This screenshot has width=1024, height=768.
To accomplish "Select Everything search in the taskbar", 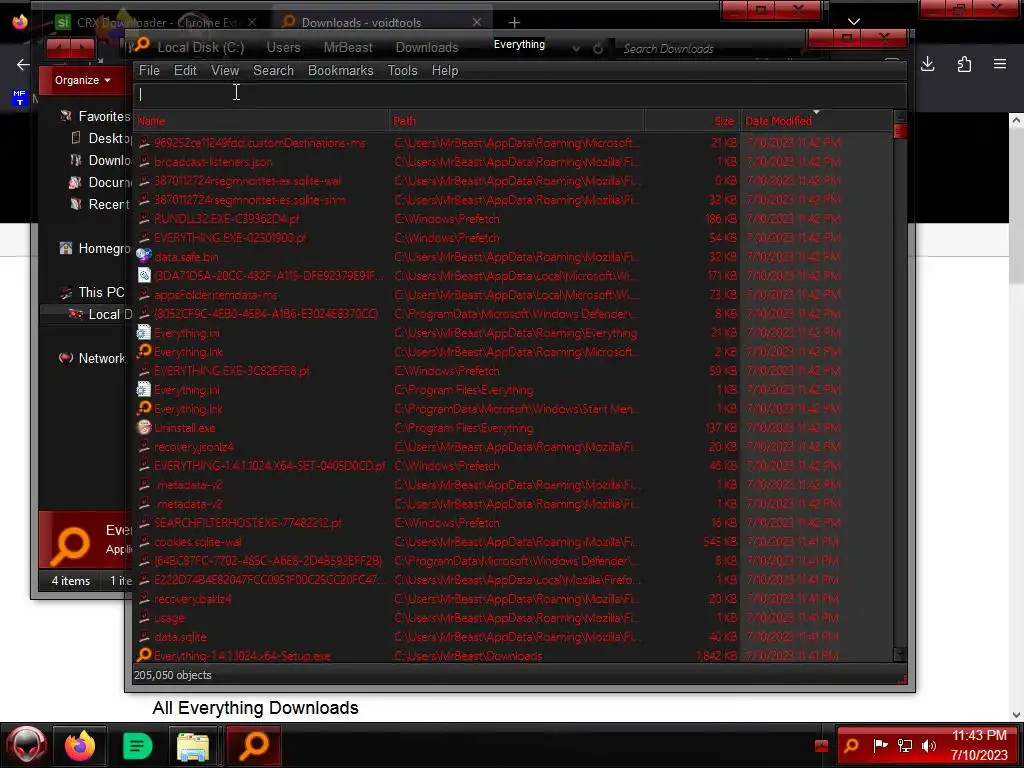I will [254, 745].
